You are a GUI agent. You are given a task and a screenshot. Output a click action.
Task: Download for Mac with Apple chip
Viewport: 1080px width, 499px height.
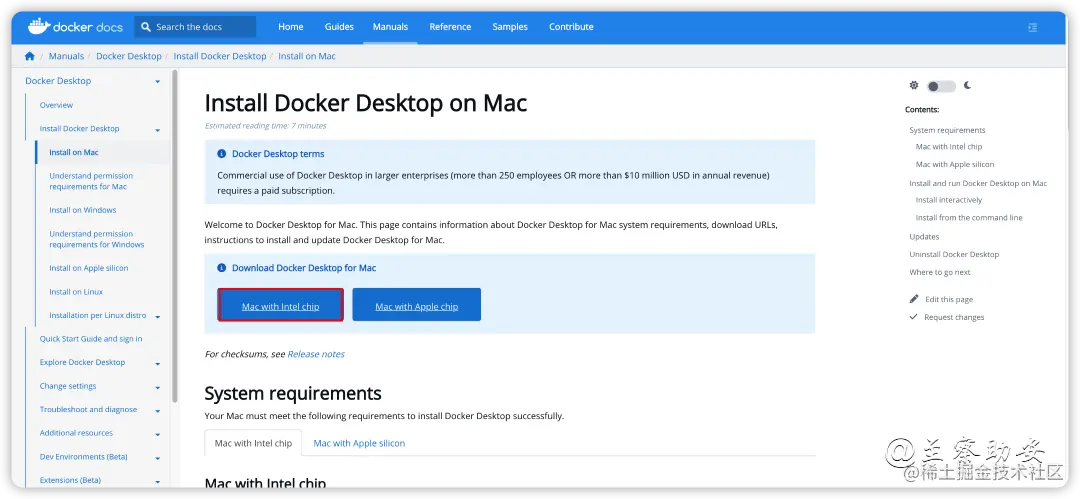click(417, 305)
